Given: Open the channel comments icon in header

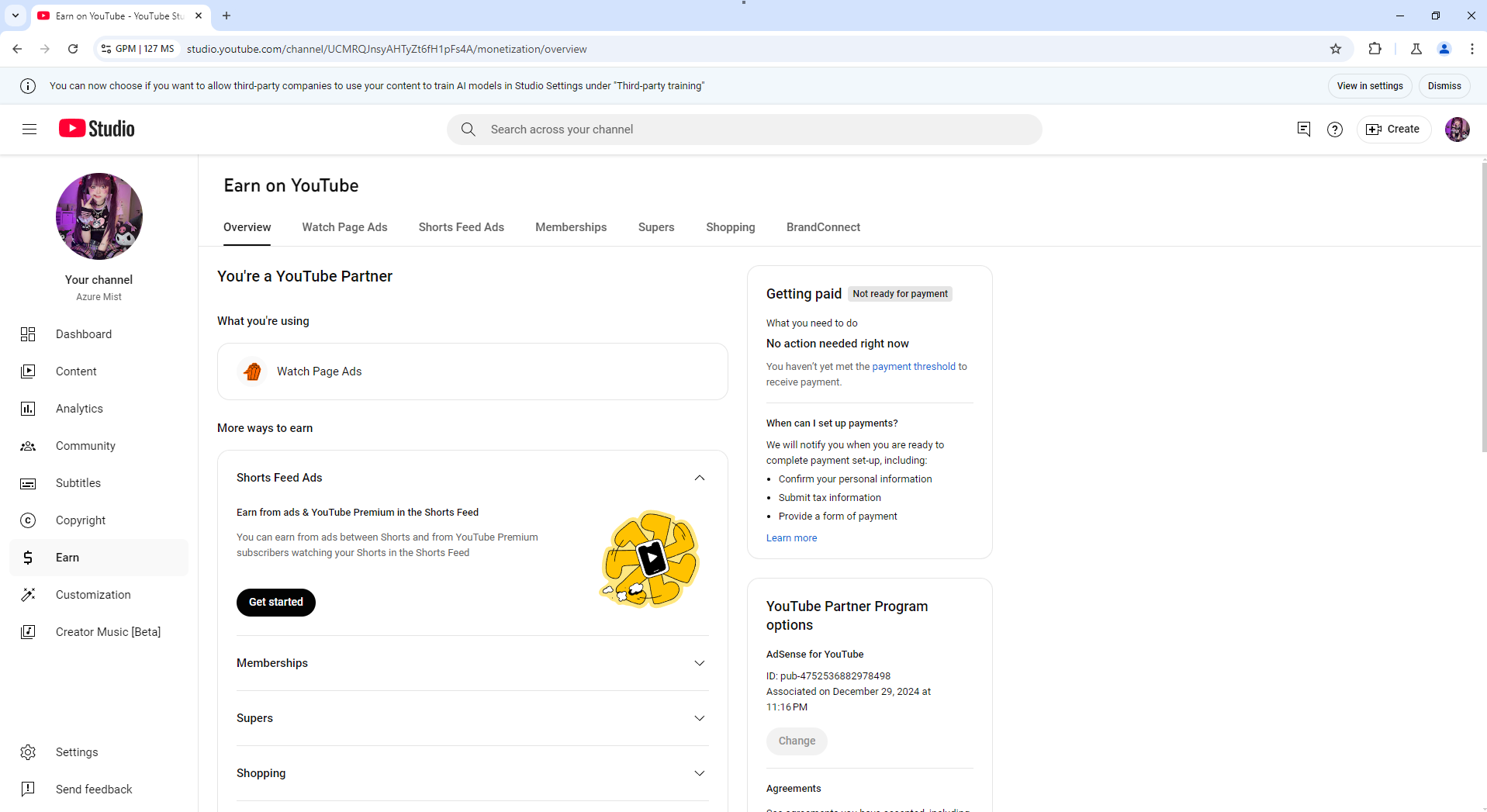Looking at the screenshot, I should (1304, 130).
